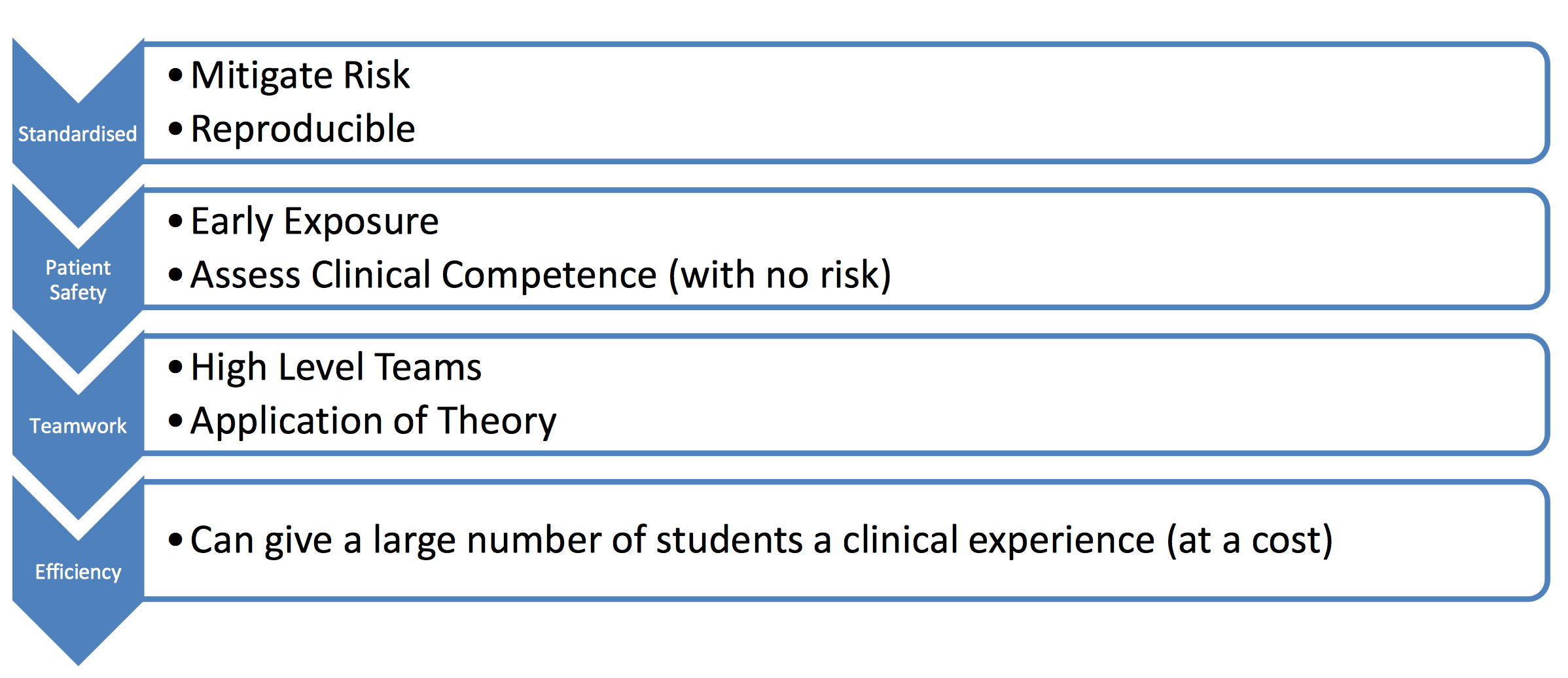Click the bullet dot before Reproducible

175,129
